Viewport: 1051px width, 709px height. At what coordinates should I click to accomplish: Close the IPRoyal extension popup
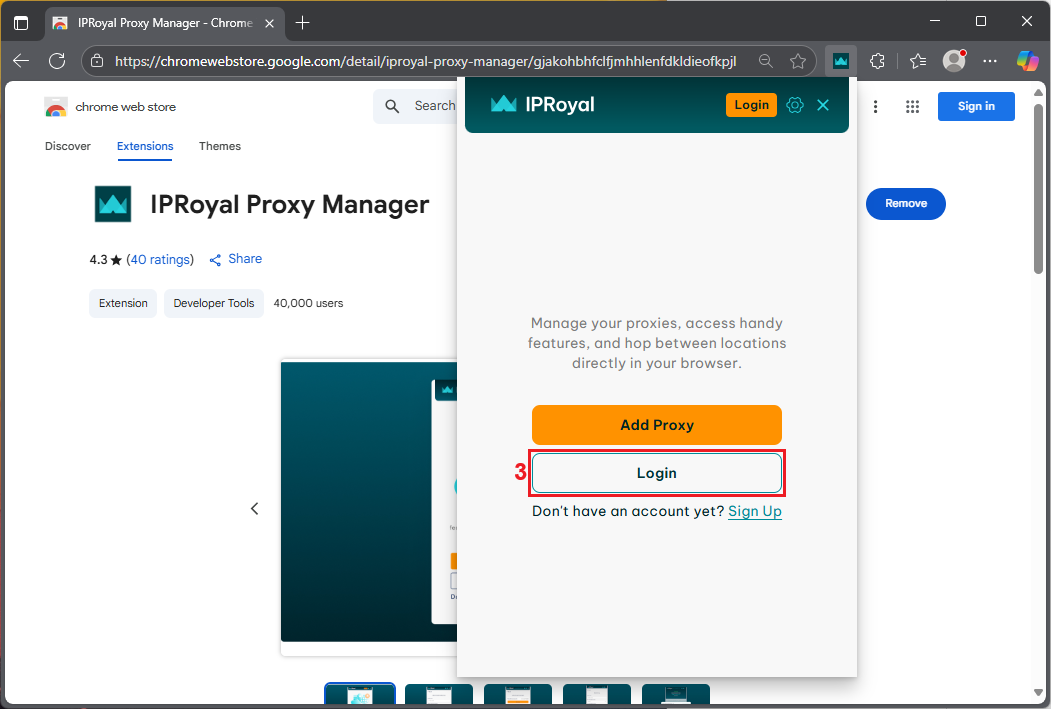pos(823,105)
